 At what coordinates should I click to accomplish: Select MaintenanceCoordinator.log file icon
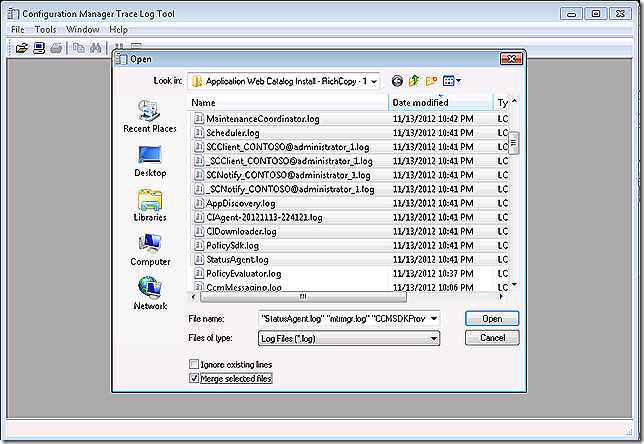click(x=199, y=119)
